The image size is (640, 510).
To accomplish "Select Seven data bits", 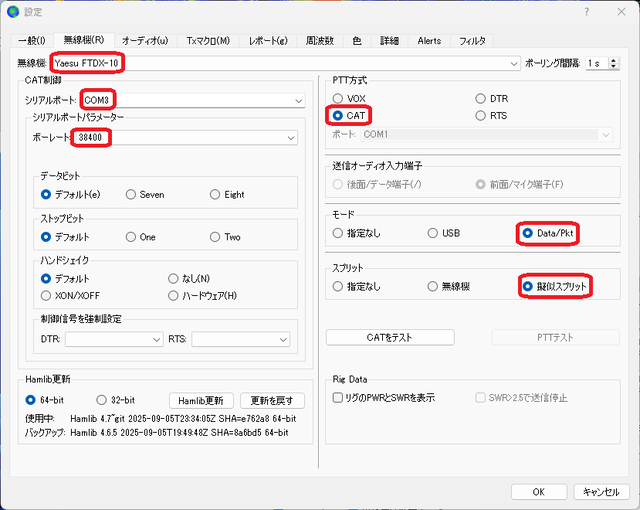I will tap(145, 195).
